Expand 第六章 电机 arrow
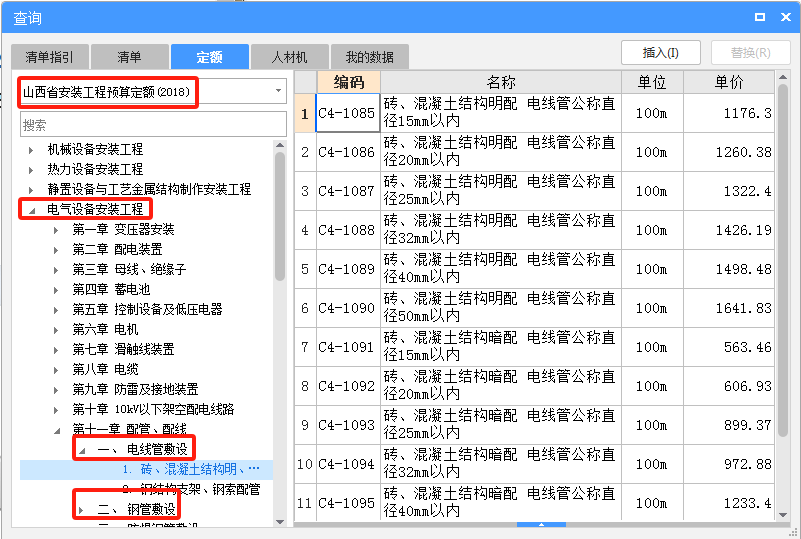The image size is (801, 539). [56, 330]
